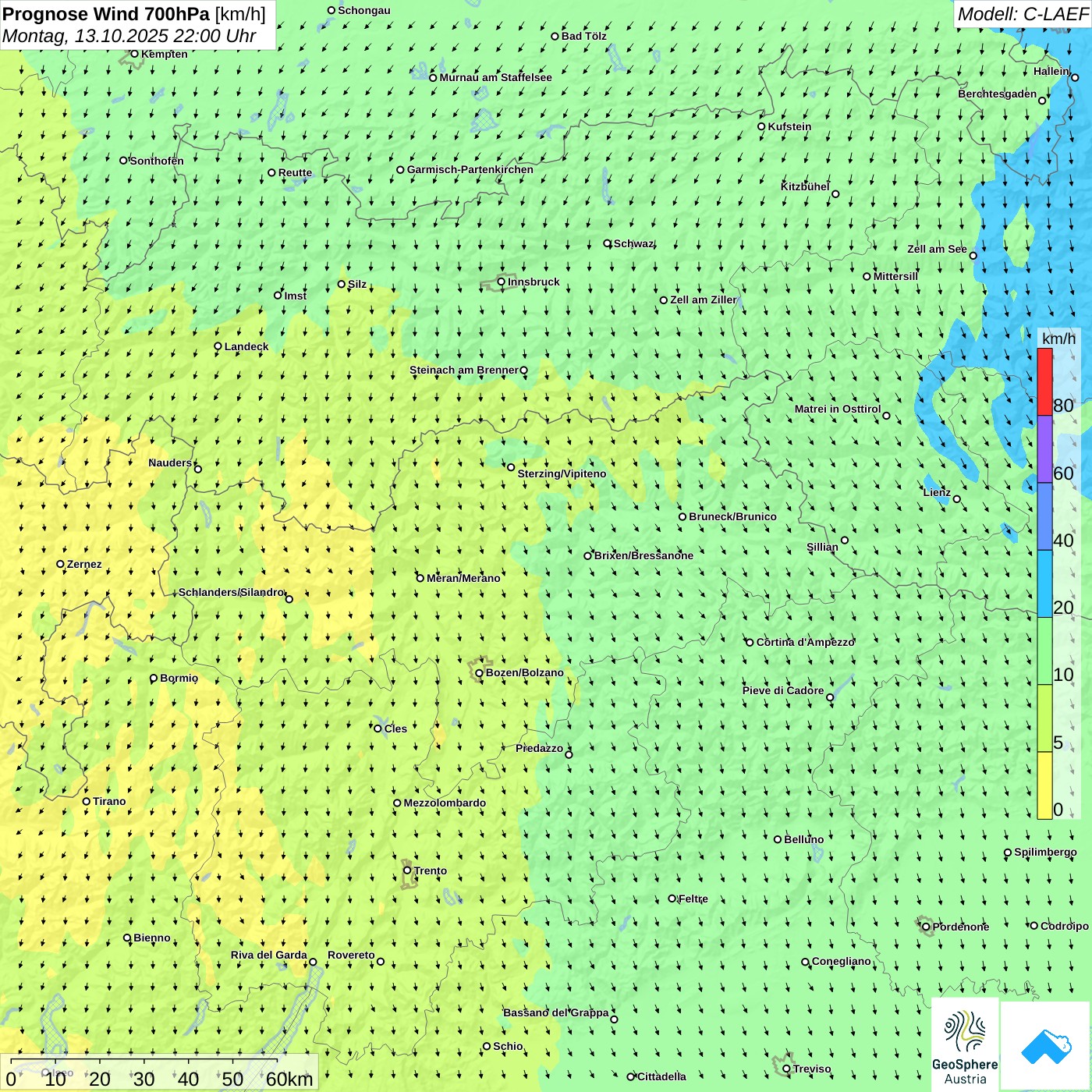Click the red 80 km/h legend color

tap(1044, 382)
